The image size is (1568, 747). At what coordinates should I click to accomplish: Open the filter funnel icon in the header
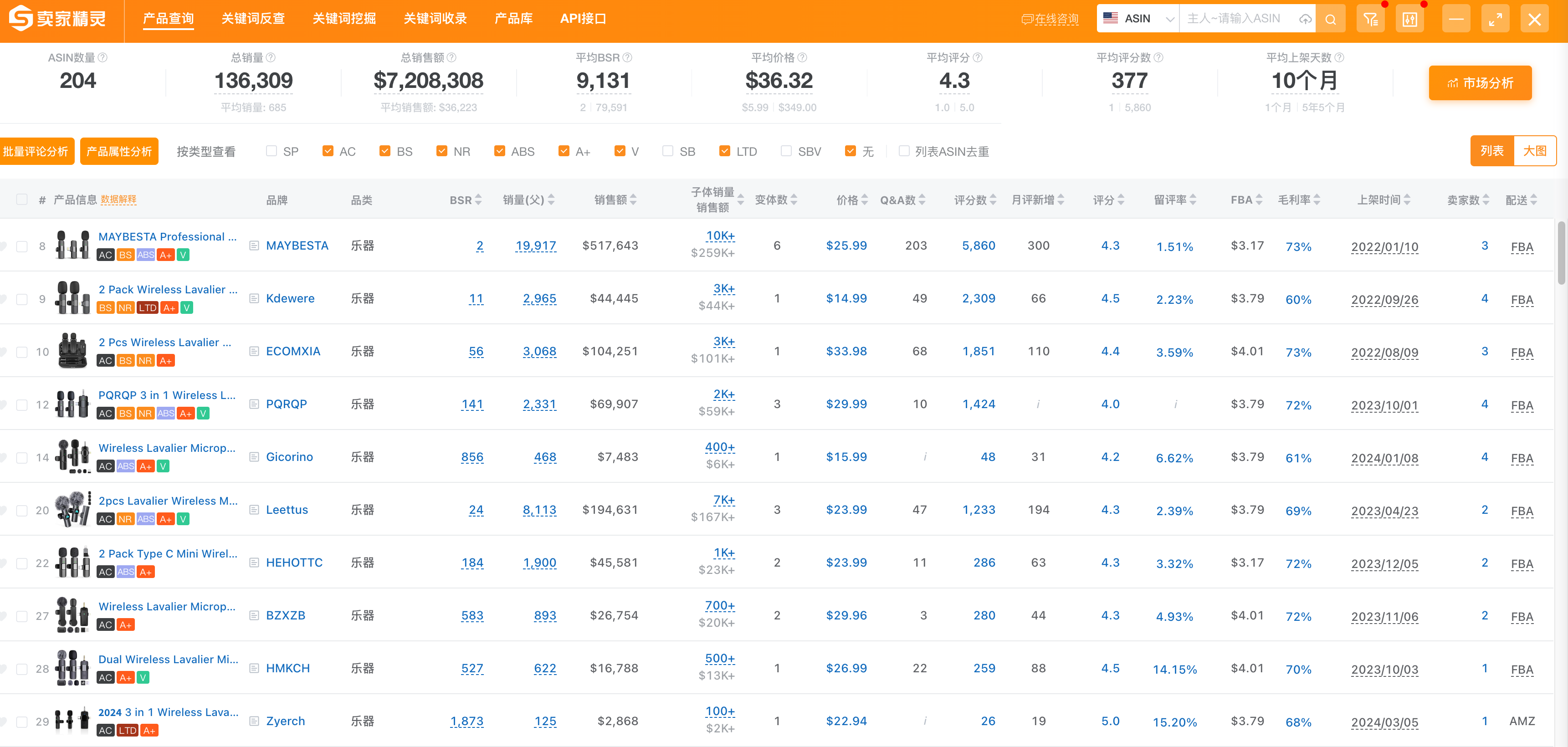click(x=1370, y=19)
